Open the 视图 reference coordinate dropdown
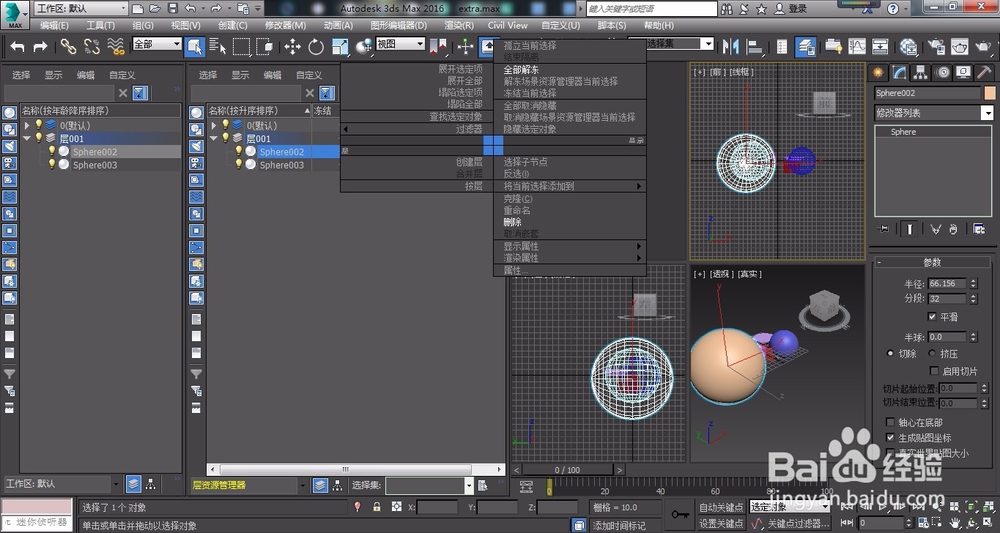This screenshot has width=1000, height=533. tap(401, 44)
